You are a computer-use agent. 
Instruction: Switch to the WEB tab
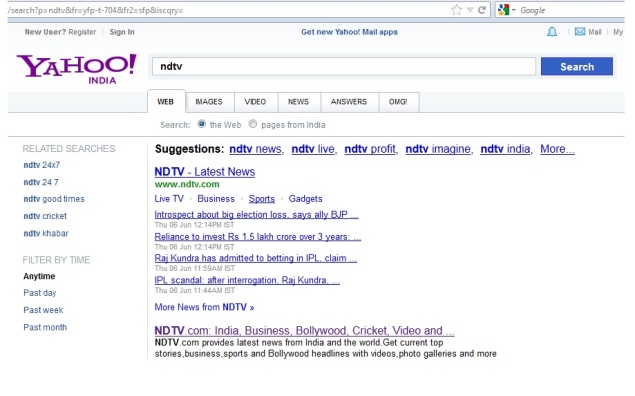[166, 102]
